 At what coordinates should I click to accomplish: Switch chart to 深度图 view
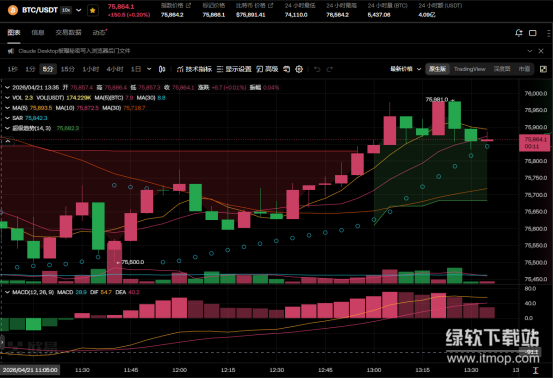click(502, 69)
